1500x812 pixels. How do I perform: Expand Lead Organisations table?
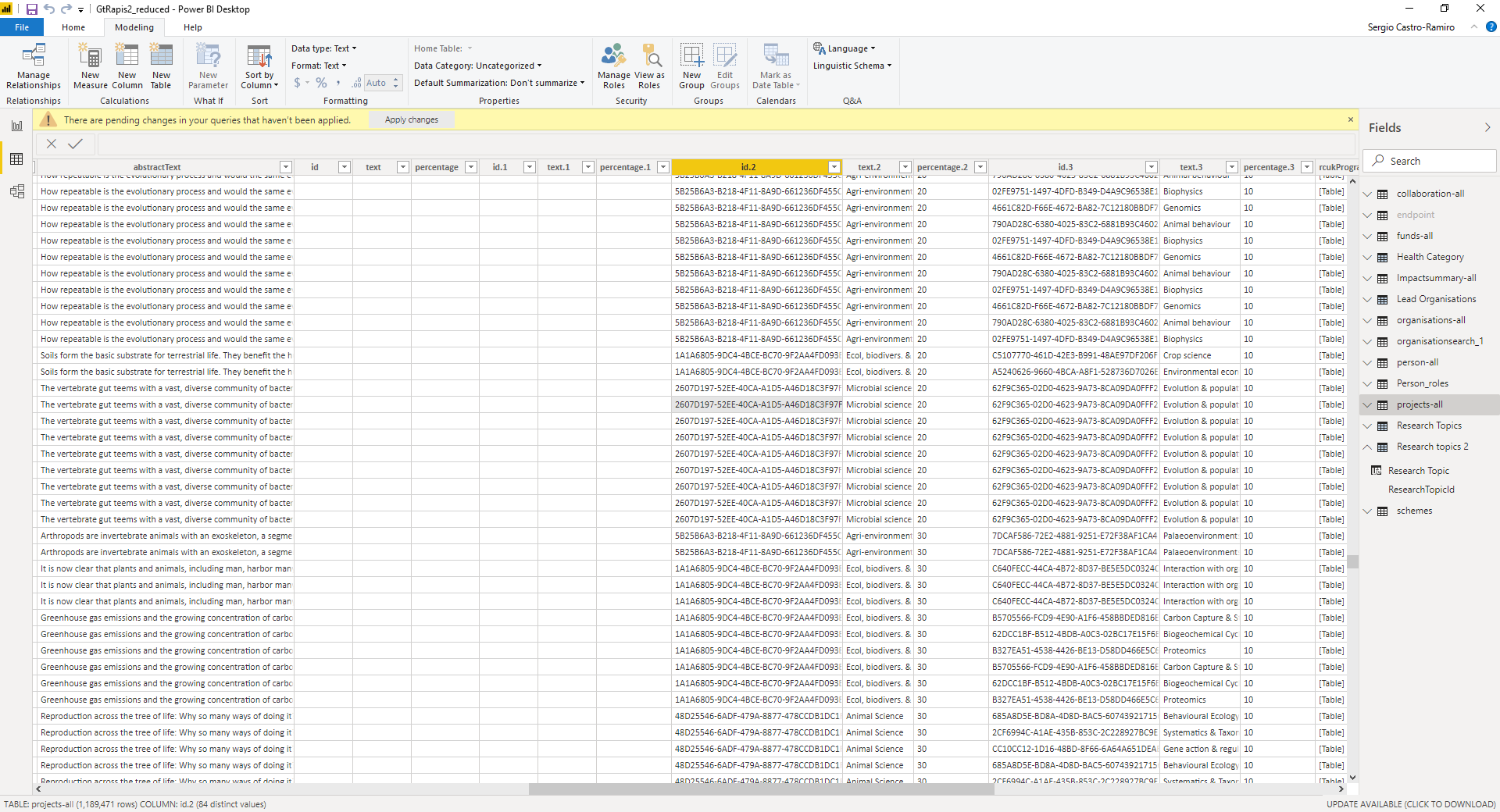tap(1367, 299)
